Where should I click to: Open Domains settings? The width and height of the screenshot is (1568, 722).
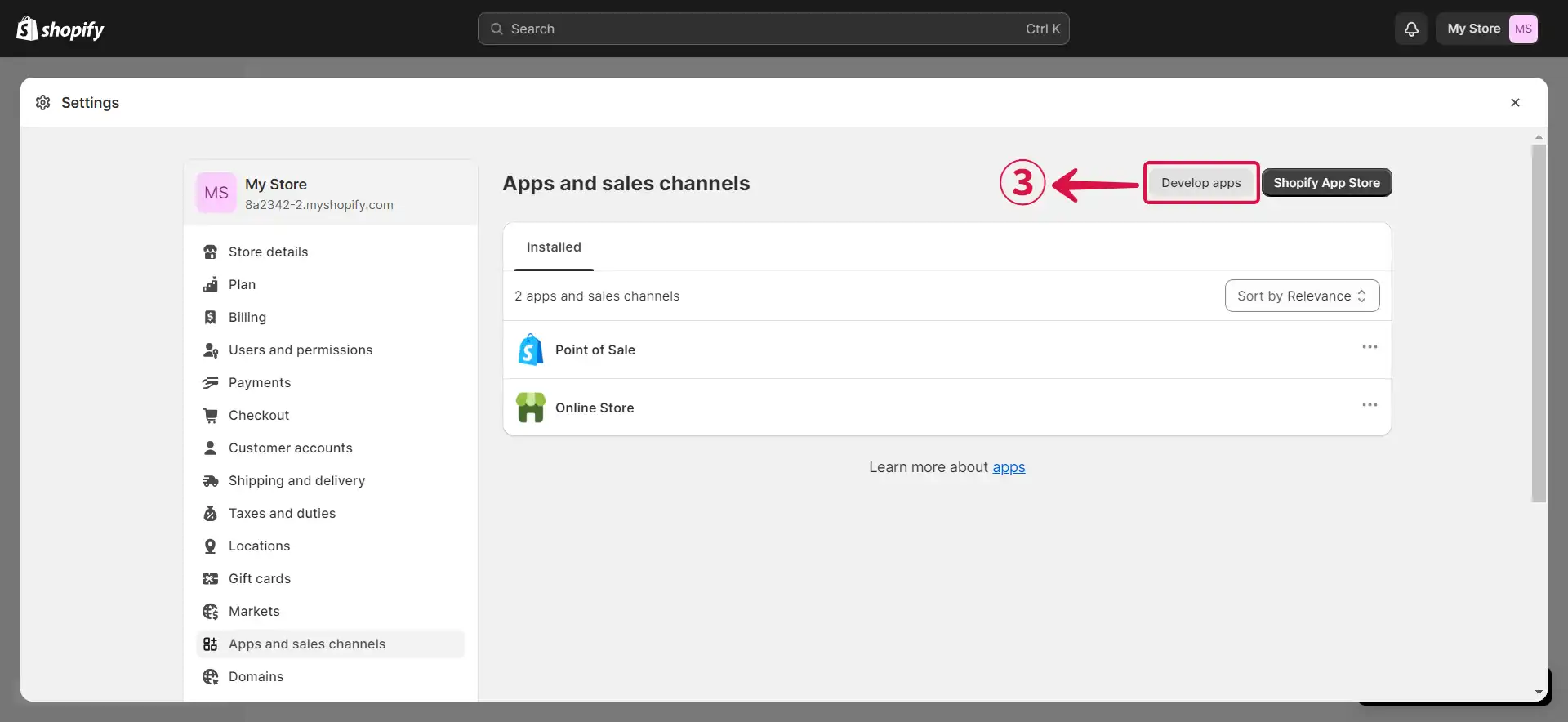point(330,676)
